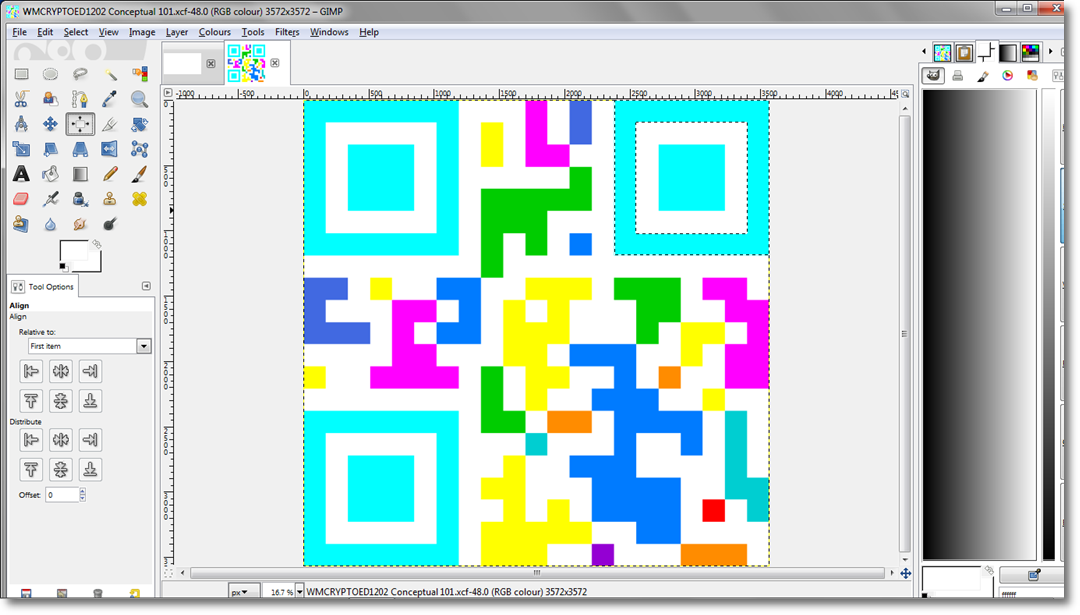Select the Ink tool

(x=80, y=199)
